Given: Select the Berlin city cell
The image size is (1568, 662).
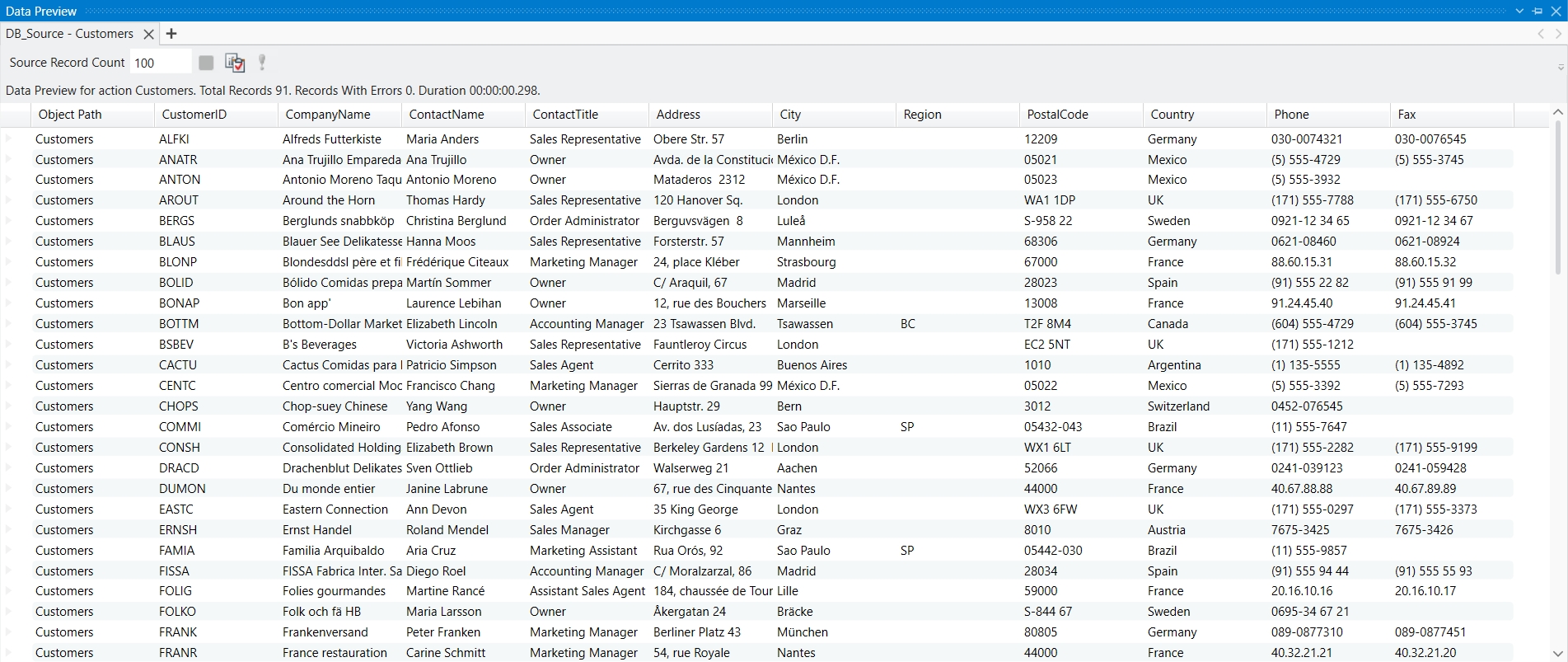Looking at the screenshot, I should click(x=792, y=139).
